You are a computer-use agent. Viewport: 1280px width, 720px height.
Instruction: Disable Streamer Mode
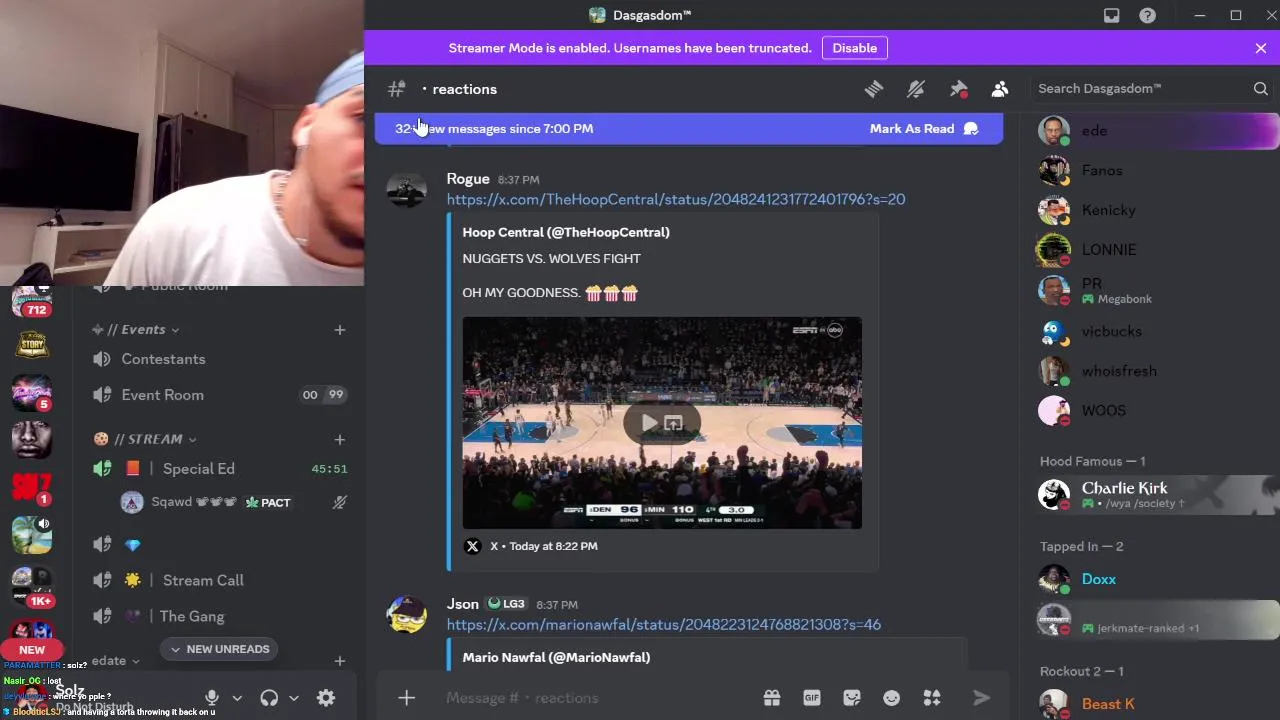pos(855,48)
